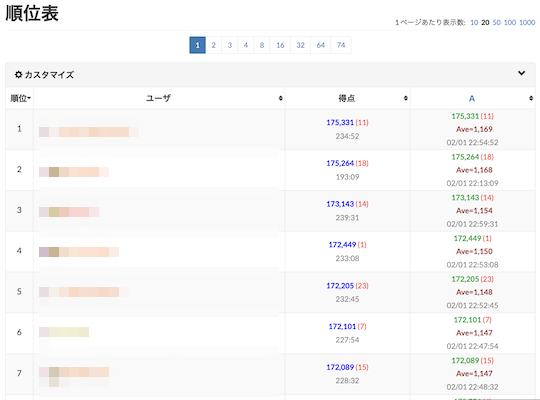Click elapsed time 193:09
Image resolution: width=540 pixels, height=400 pixels.
coord(347,177)
